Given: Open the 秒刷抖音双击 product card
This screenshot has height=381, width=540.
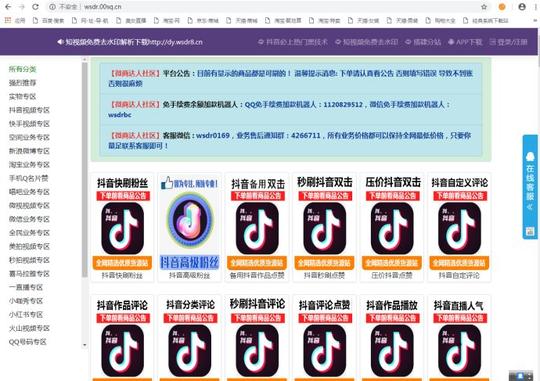Looking at the screenshot, I should coord(324,227).
